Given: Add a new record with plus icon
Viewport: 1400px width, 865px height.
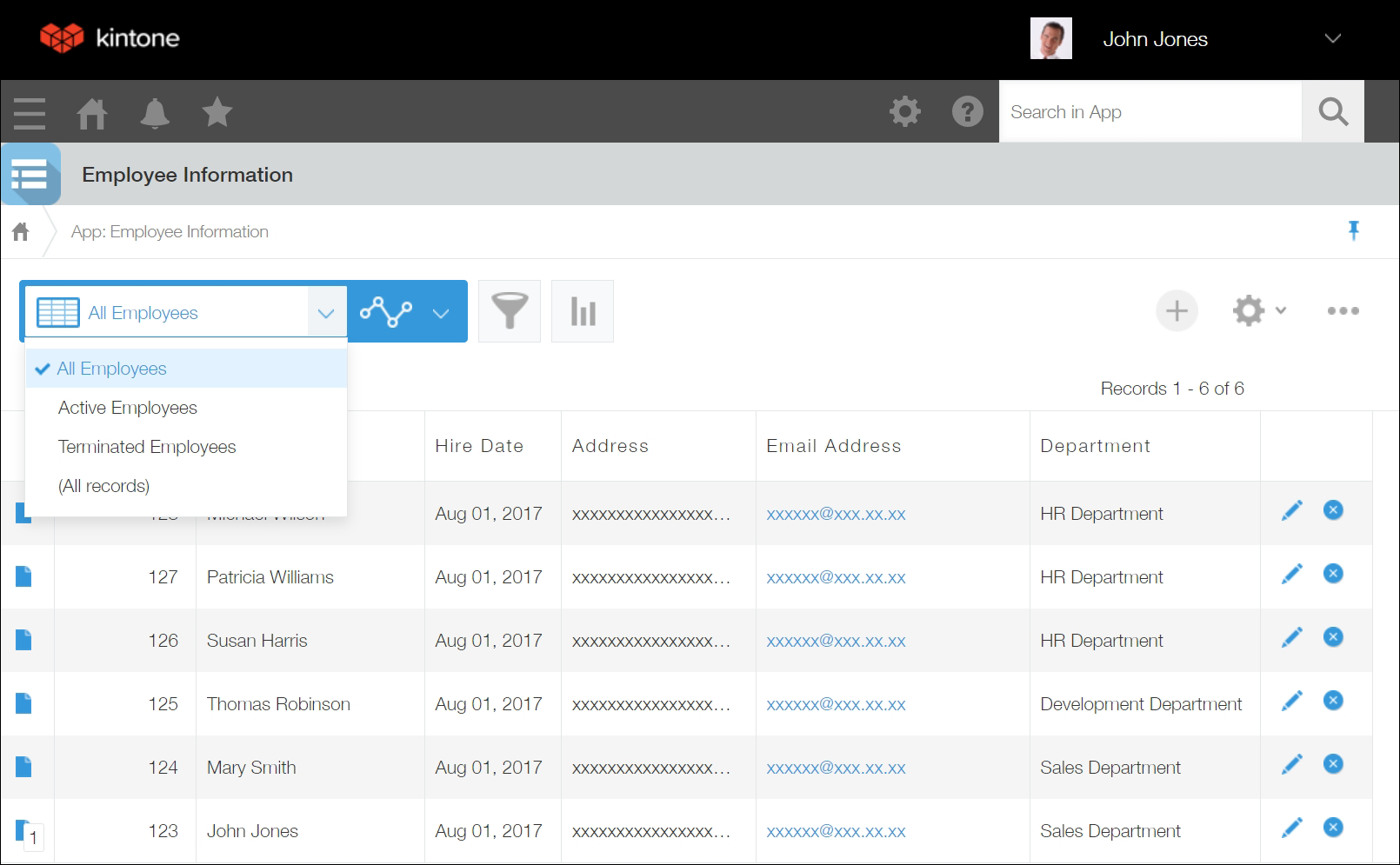Looking at the screenshot, I should [1177, 311].
